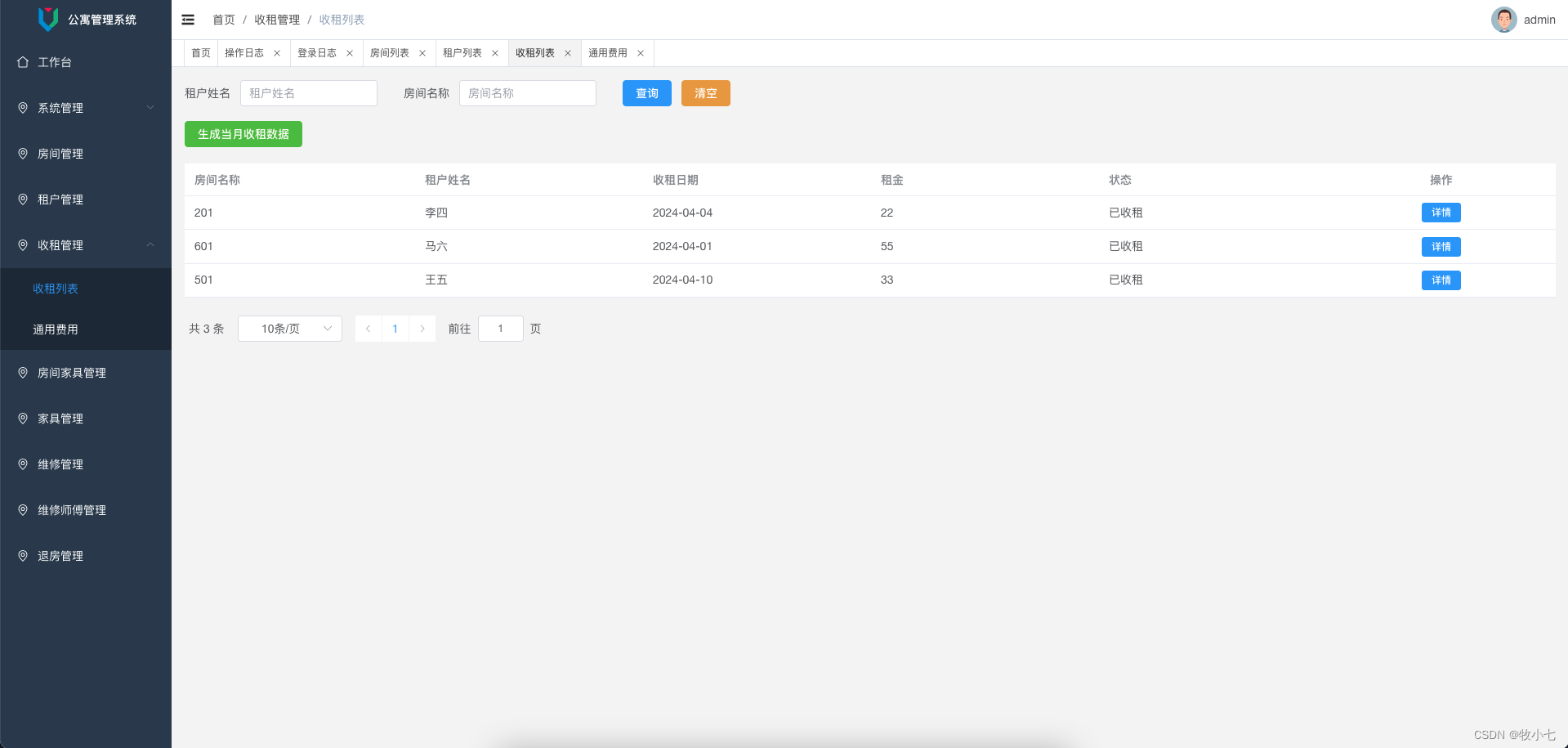
Task: Open 维修管理 in the sidebar
Action: point(86,464)
